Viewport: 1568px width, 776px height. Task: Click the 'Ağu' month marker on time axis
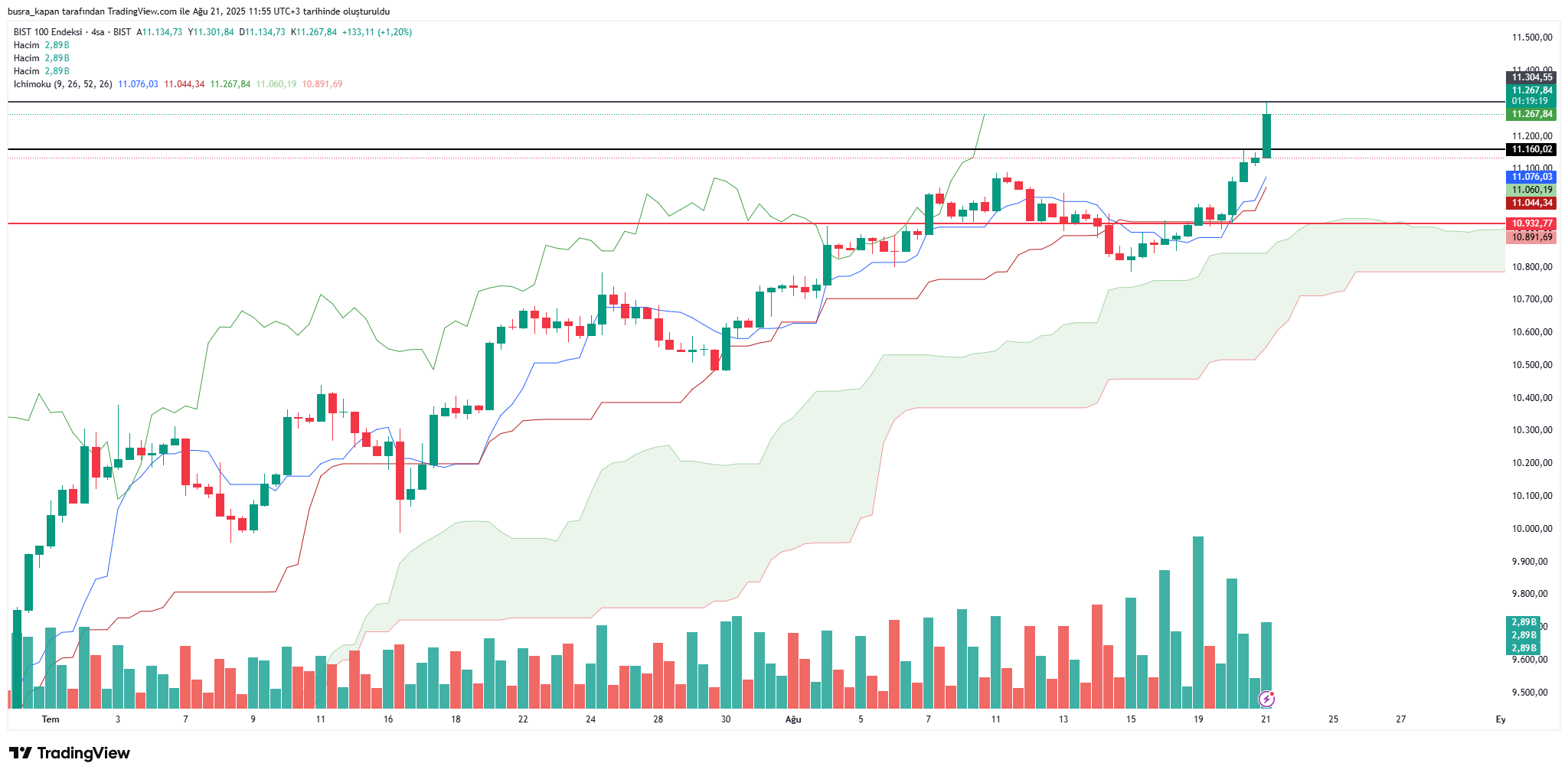(x=793, y=719)
